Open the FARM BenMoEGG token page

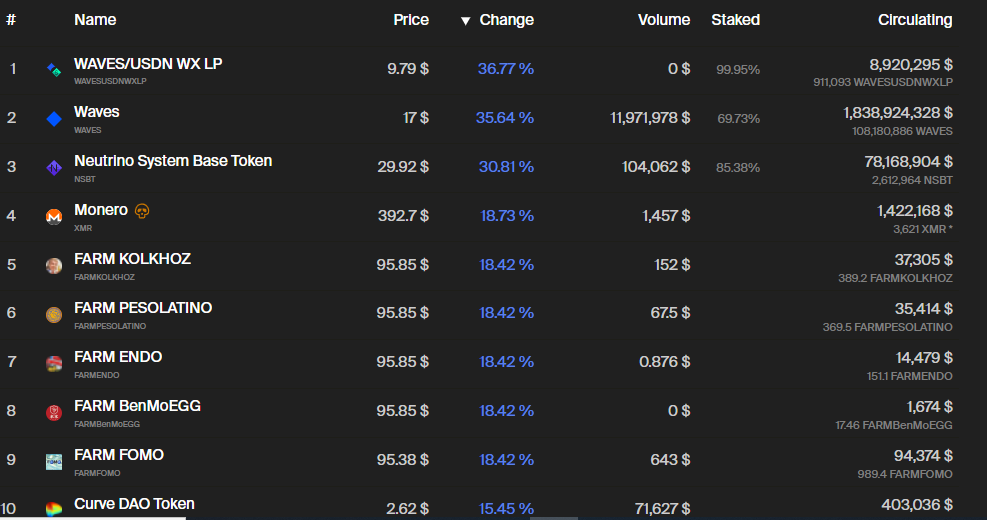click(138, 406)
